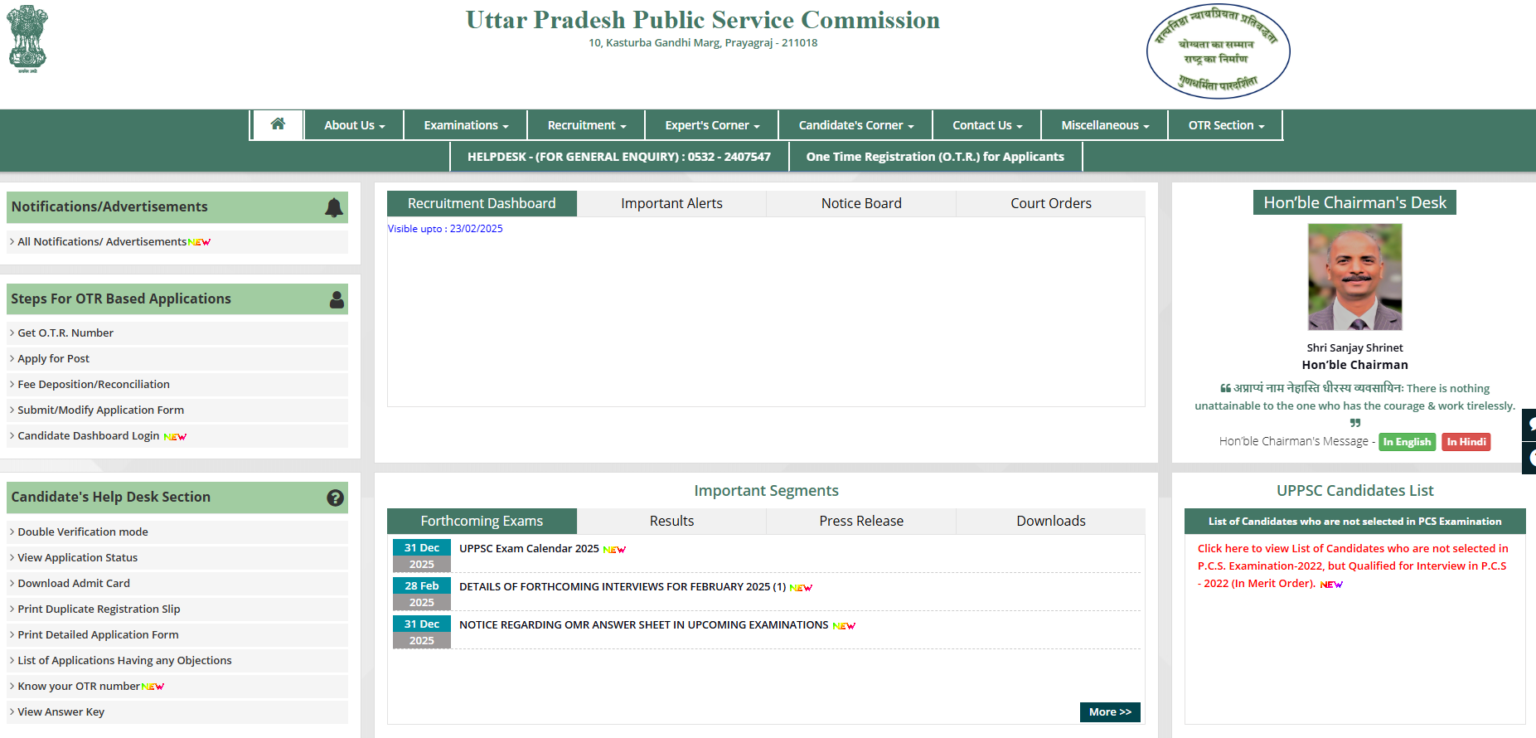The width and height of the screenshot is (1536, 738).
Task: Click the Helpdesk general enquiry bar
Action: 619,156
